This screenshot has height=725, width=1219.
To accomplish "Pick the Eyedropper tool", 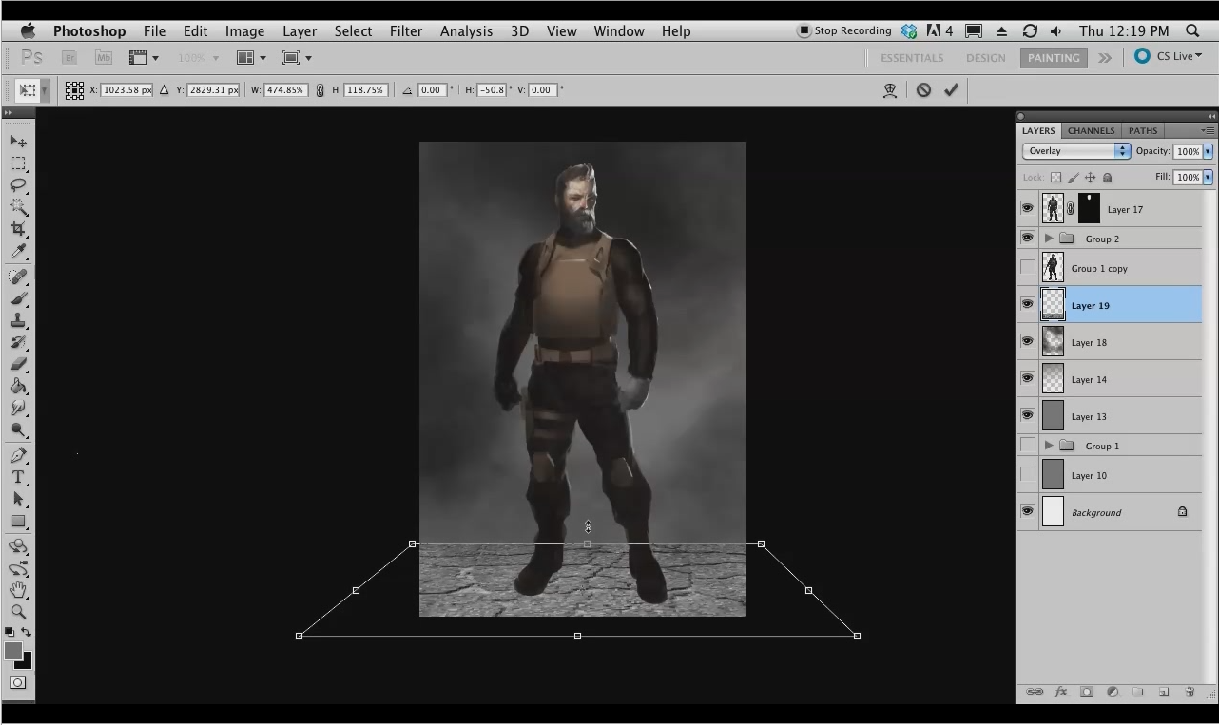I will point(18,251).
